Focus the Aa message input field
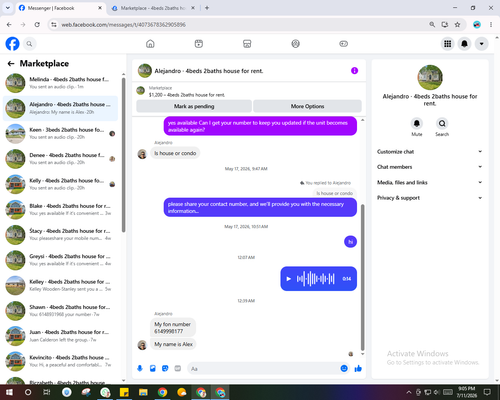The width and height of the screenshot is (500, 400). [x=263, y=369]
